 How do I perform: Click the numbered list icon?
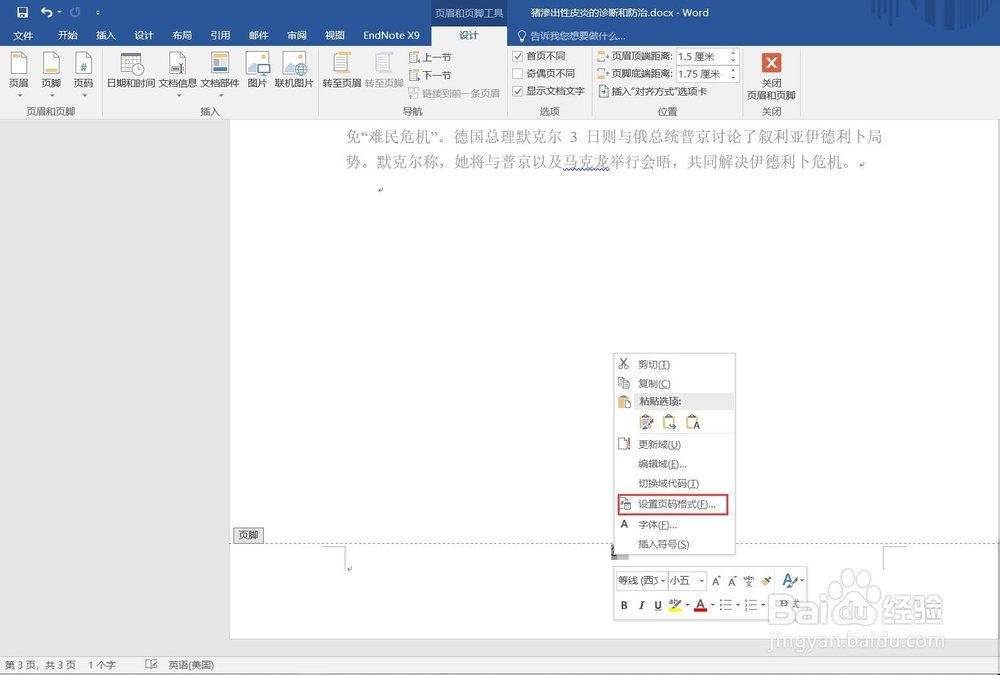[x=751, y=605]
